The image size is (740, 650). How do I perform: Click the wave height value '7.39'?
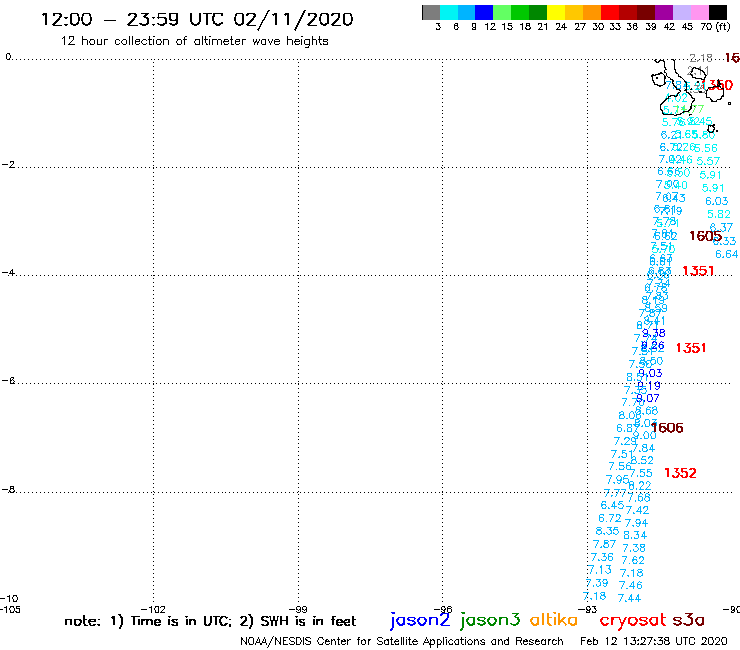597,583
